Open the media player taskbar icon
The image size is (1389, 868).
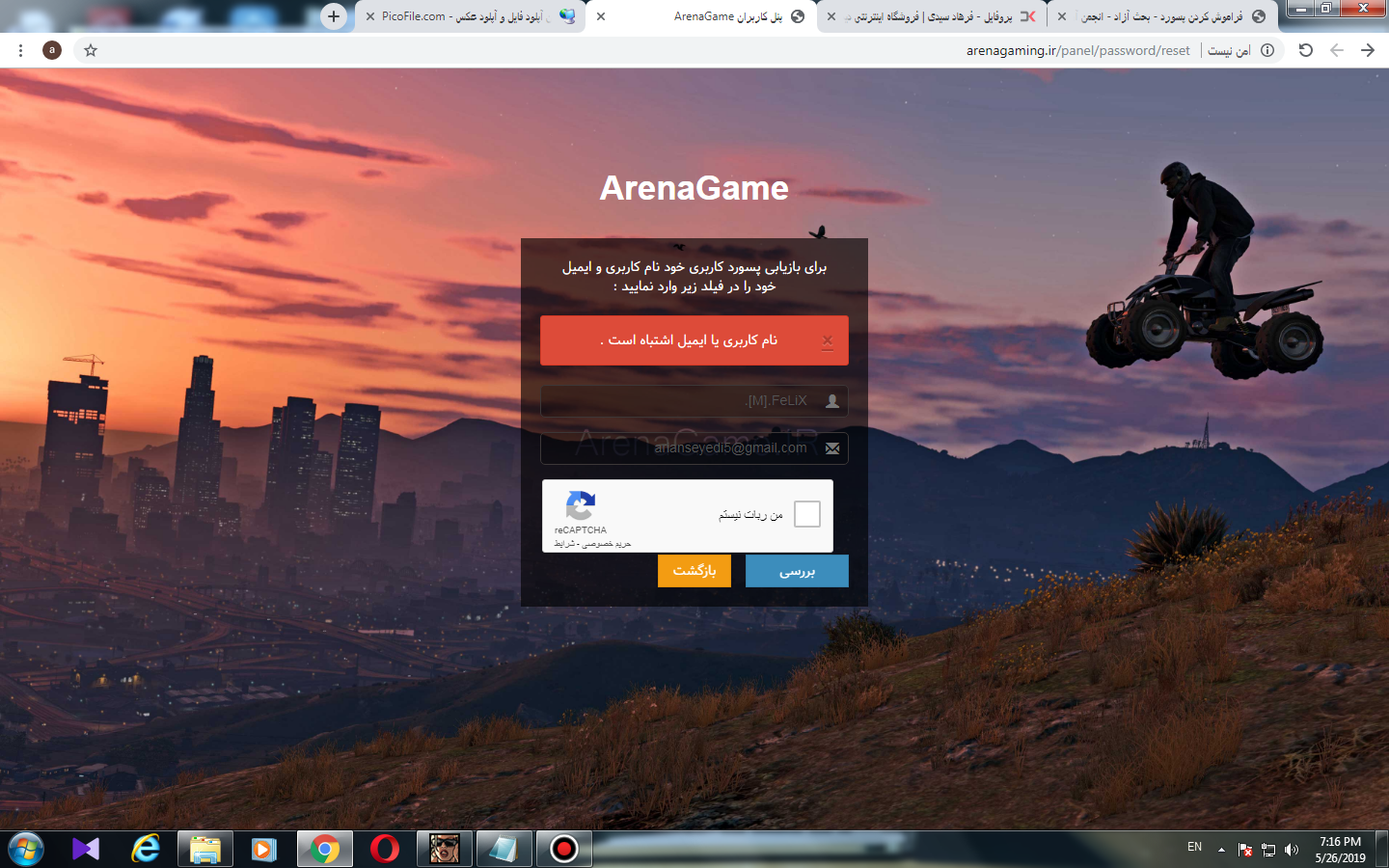tap(264, 849)
